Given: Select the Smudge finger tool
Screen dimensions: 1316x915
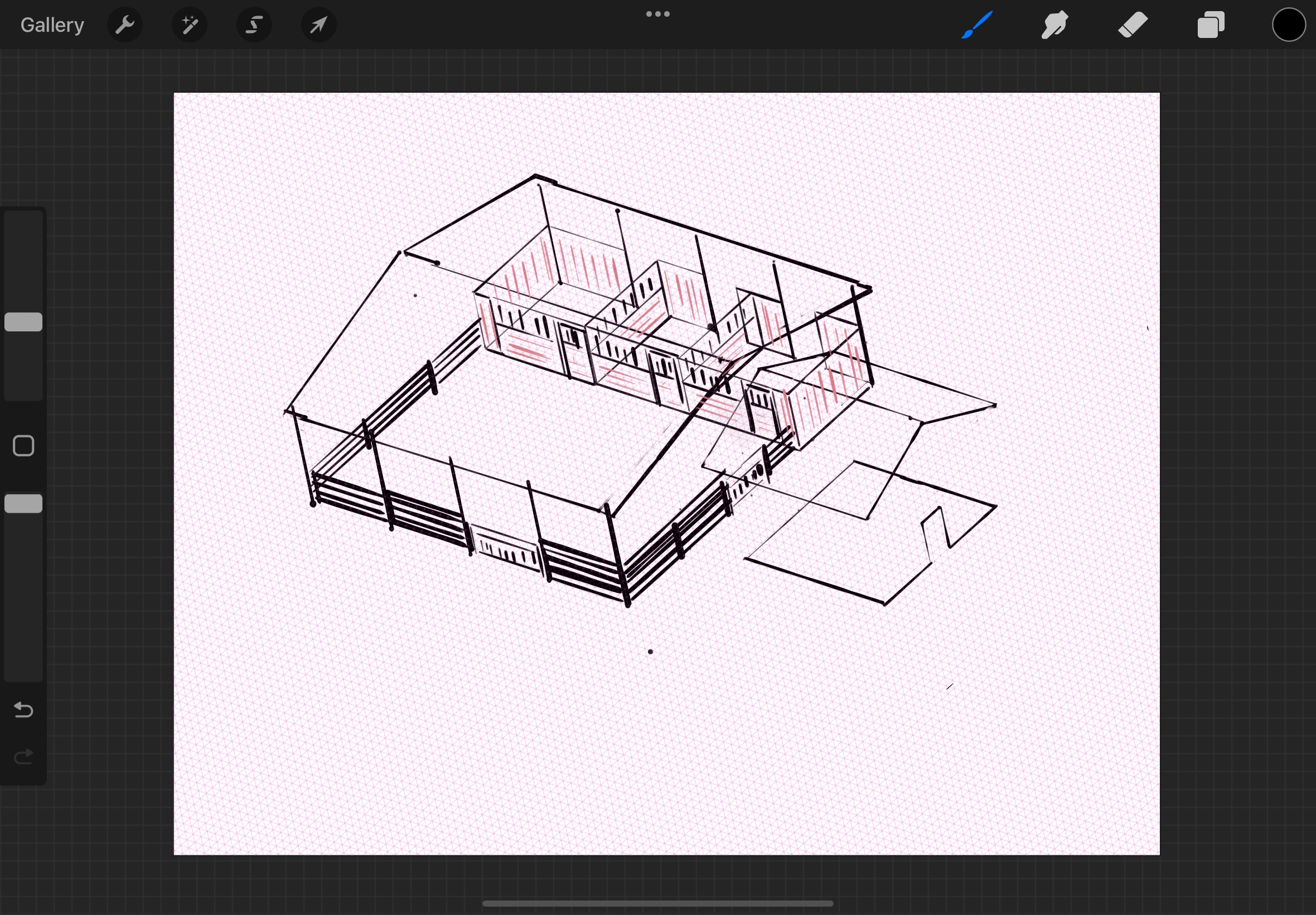Looking at the screenshot, I should [x=1054, y=25].
